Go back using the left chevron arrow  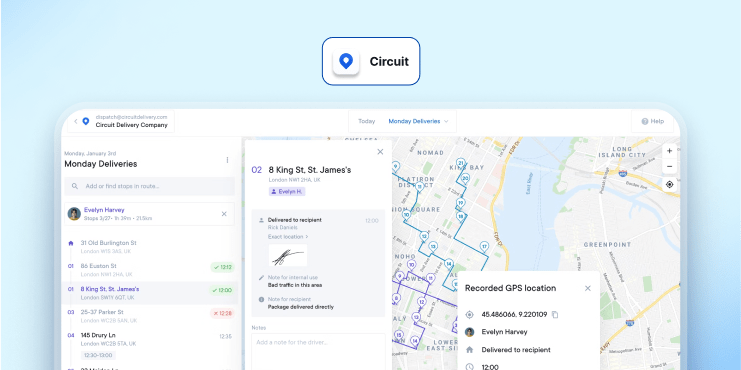[76, 121]
